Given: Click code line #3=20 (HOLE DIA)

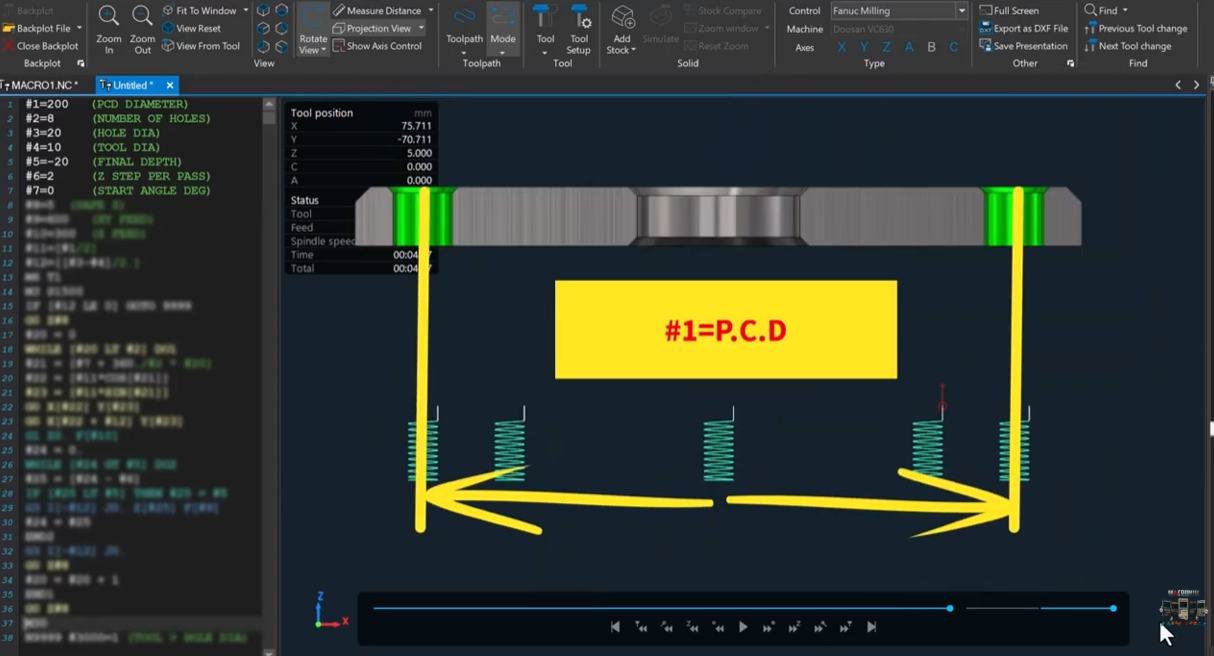Looking at the screenshot, I should pyautogui.click(x=93, y=133).
